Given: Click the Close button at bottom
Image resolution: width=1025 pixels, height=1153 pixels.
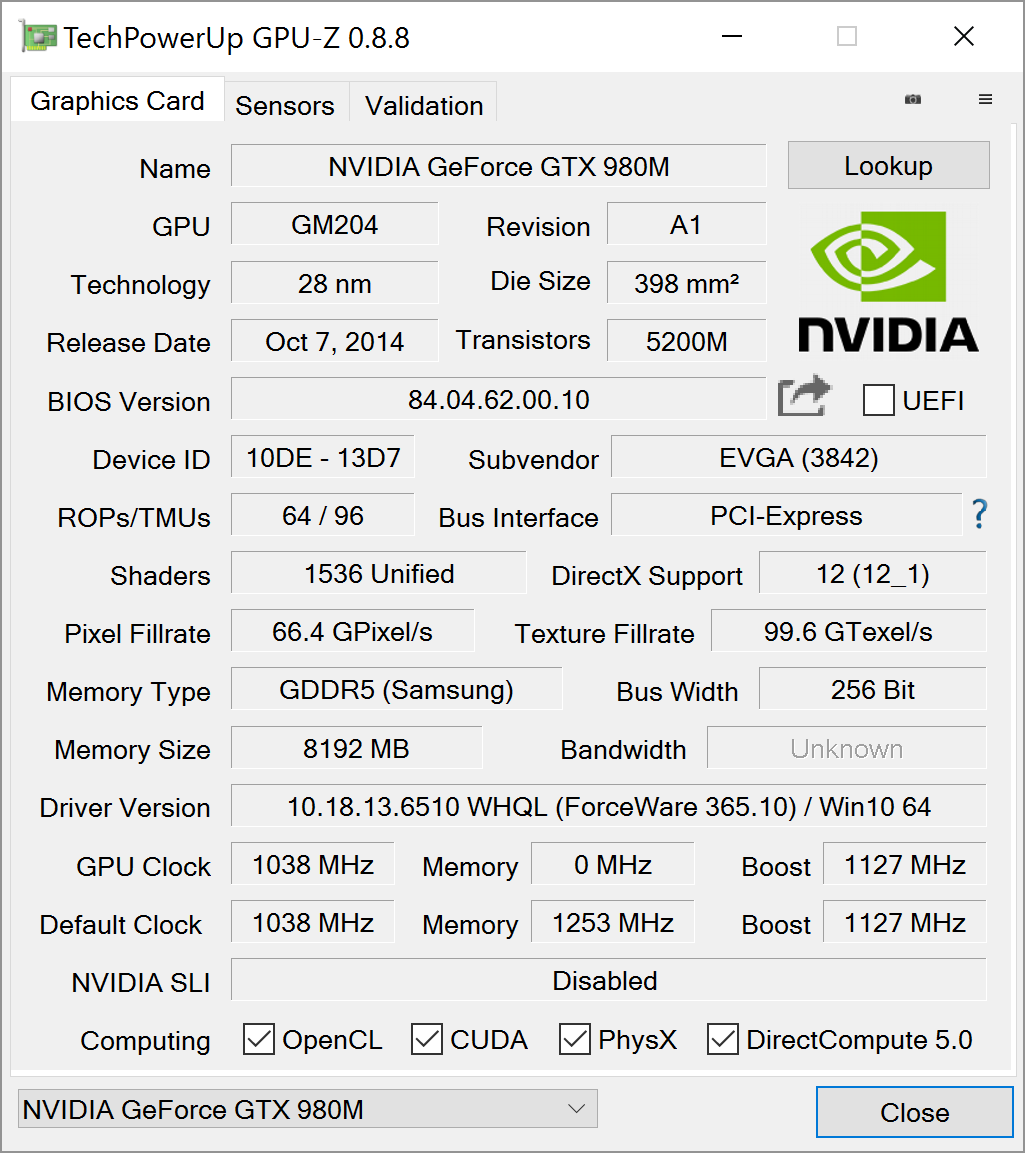Looking at the screenshot, I should pos(915,1113).
